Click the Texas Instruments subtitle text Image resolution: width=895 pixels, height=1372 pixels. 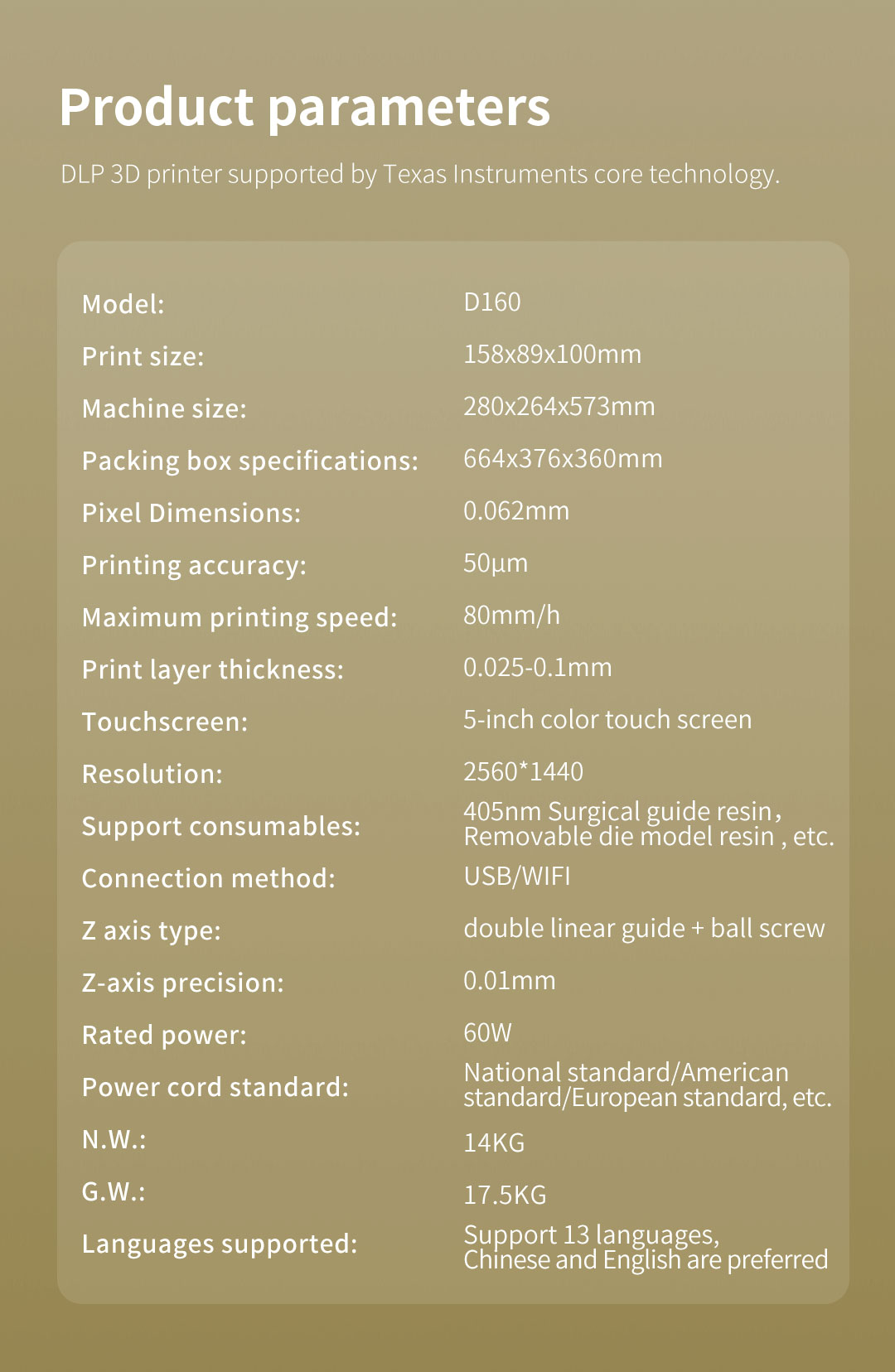(x=420, y=175)
